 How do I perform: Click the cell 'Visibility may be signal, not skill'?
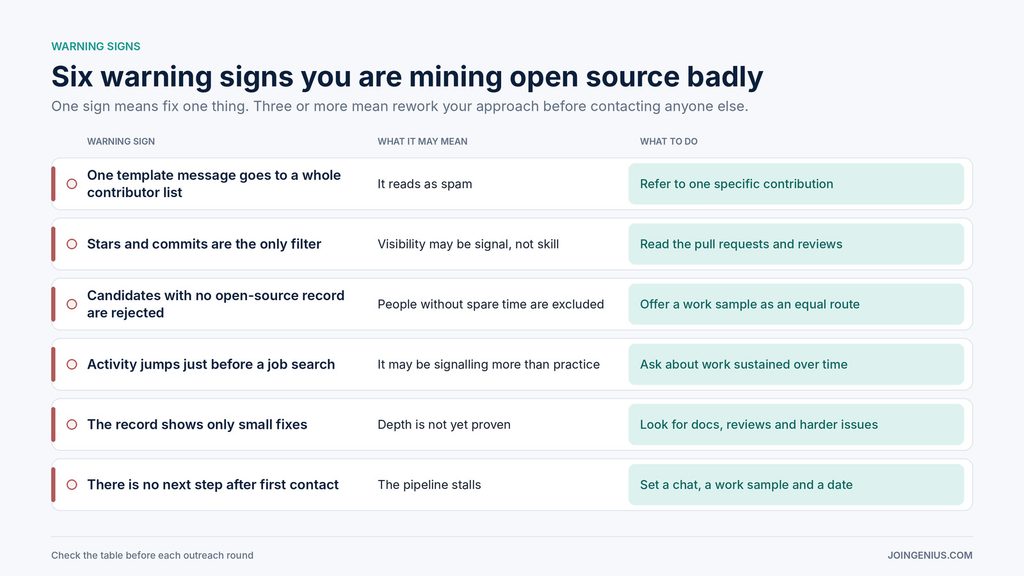[x=468, y=244]
